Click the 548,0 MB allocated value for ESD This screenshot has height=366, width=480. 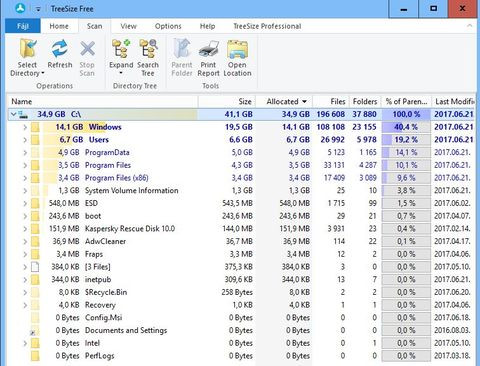pos(295,203)
